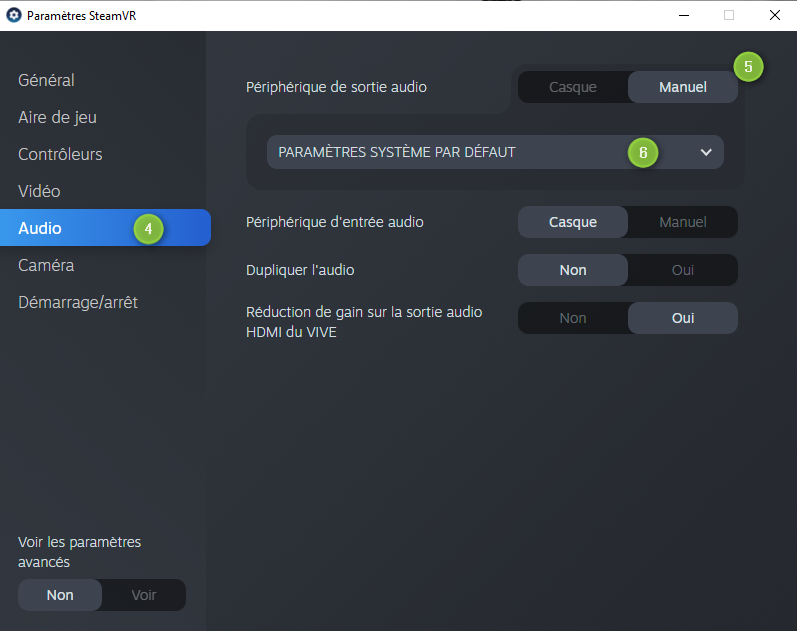Close the Paramètres SteamVR window
This screenshot has width=797, height=631.
click(775, 15)
